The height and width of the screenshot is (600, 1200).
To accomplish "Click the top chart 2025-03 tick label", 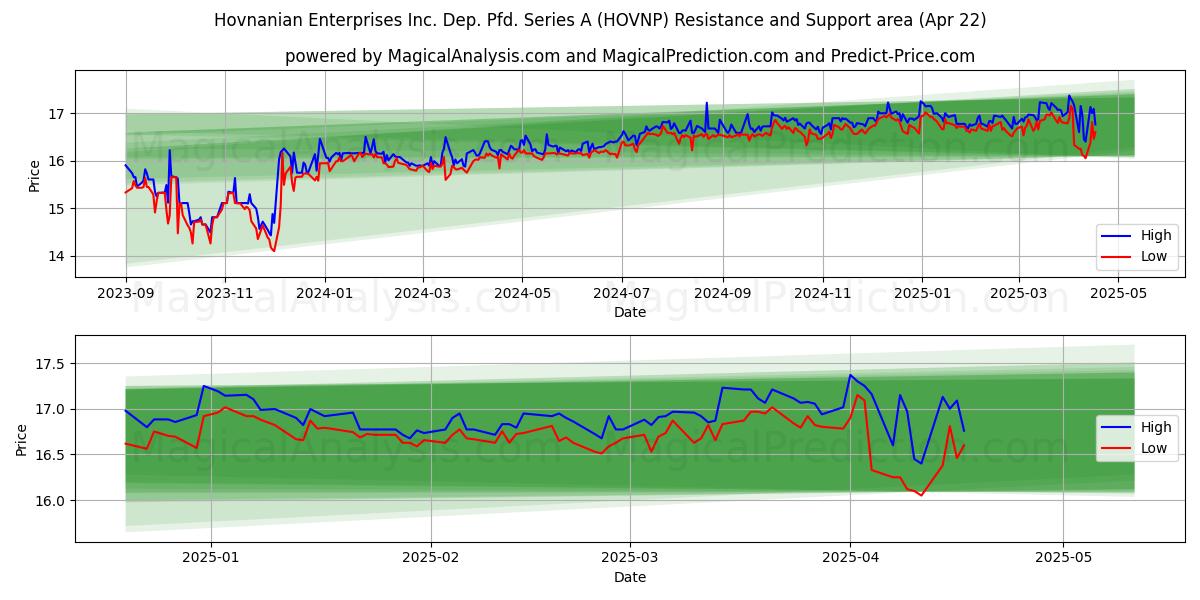I will [1018, 293].
